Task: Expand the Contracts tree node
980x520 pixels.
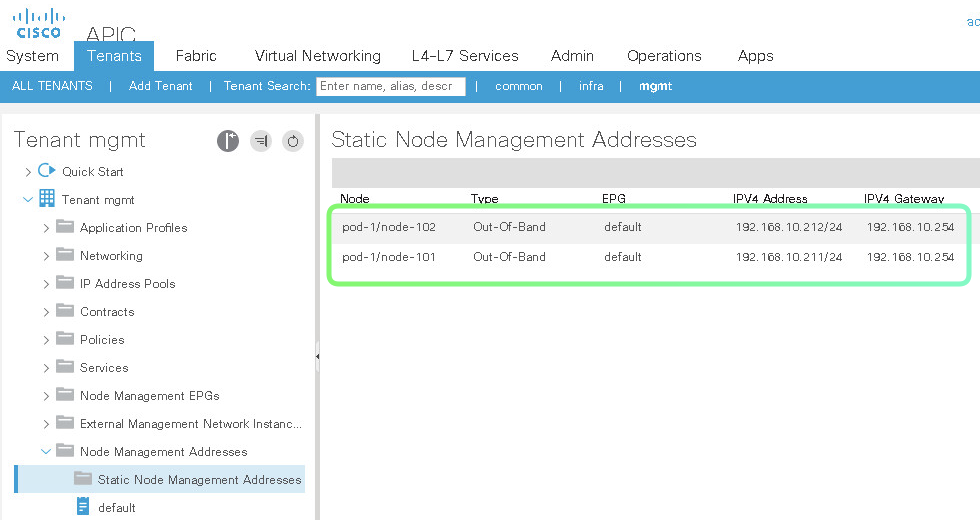Action: coord(46,312)
